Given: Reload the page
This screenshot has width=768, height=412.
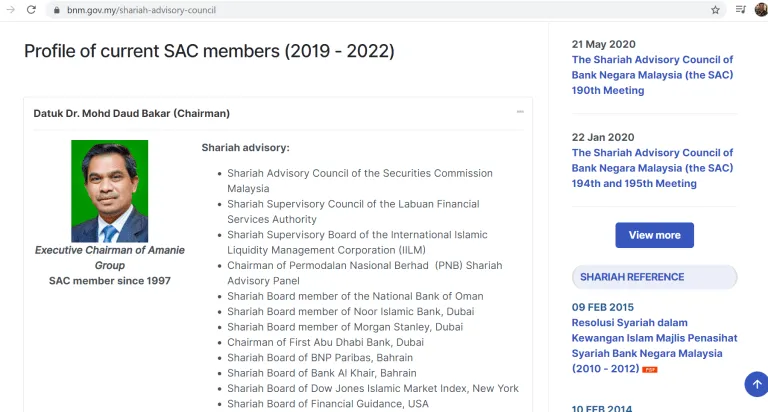Looking at the screenshot, I should click(x=32, y=10).
